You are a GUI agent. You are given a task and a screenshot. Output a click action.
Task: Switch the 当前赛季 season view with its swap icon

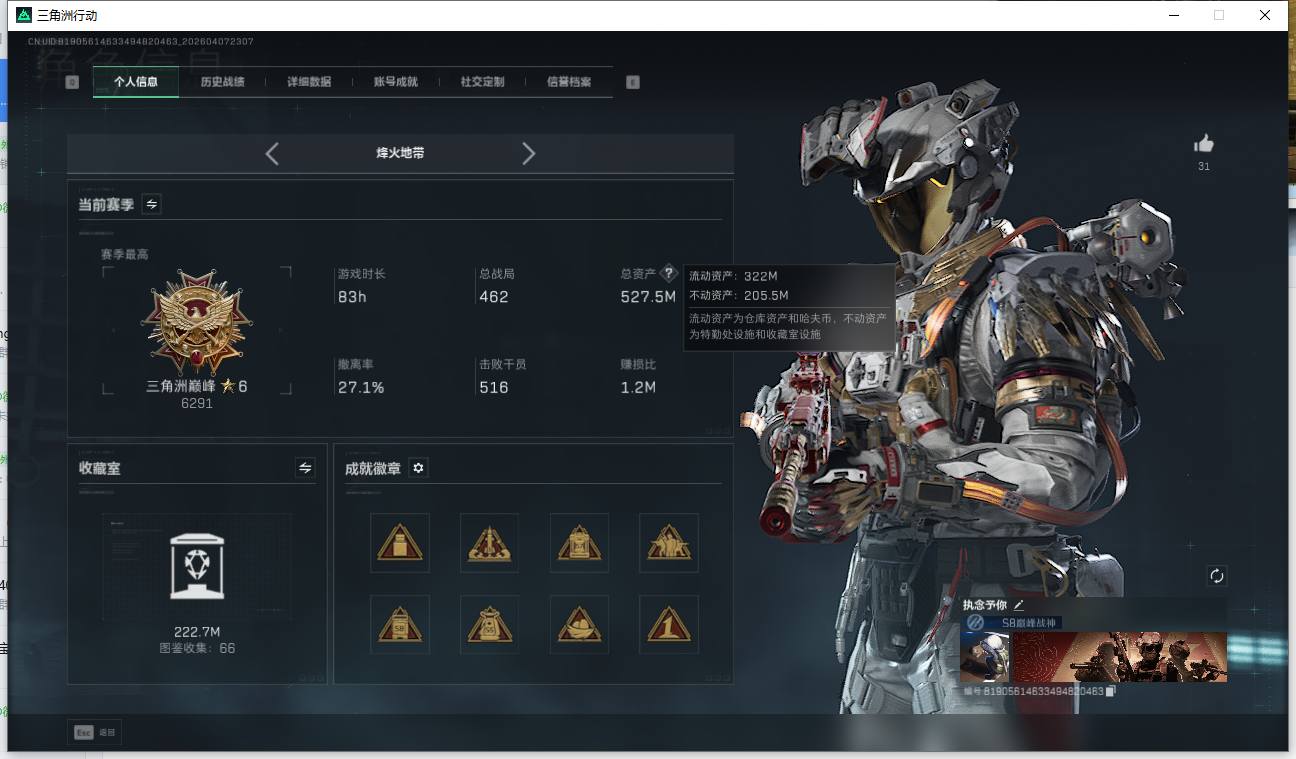pyautogui.click(x=151, y=204)
